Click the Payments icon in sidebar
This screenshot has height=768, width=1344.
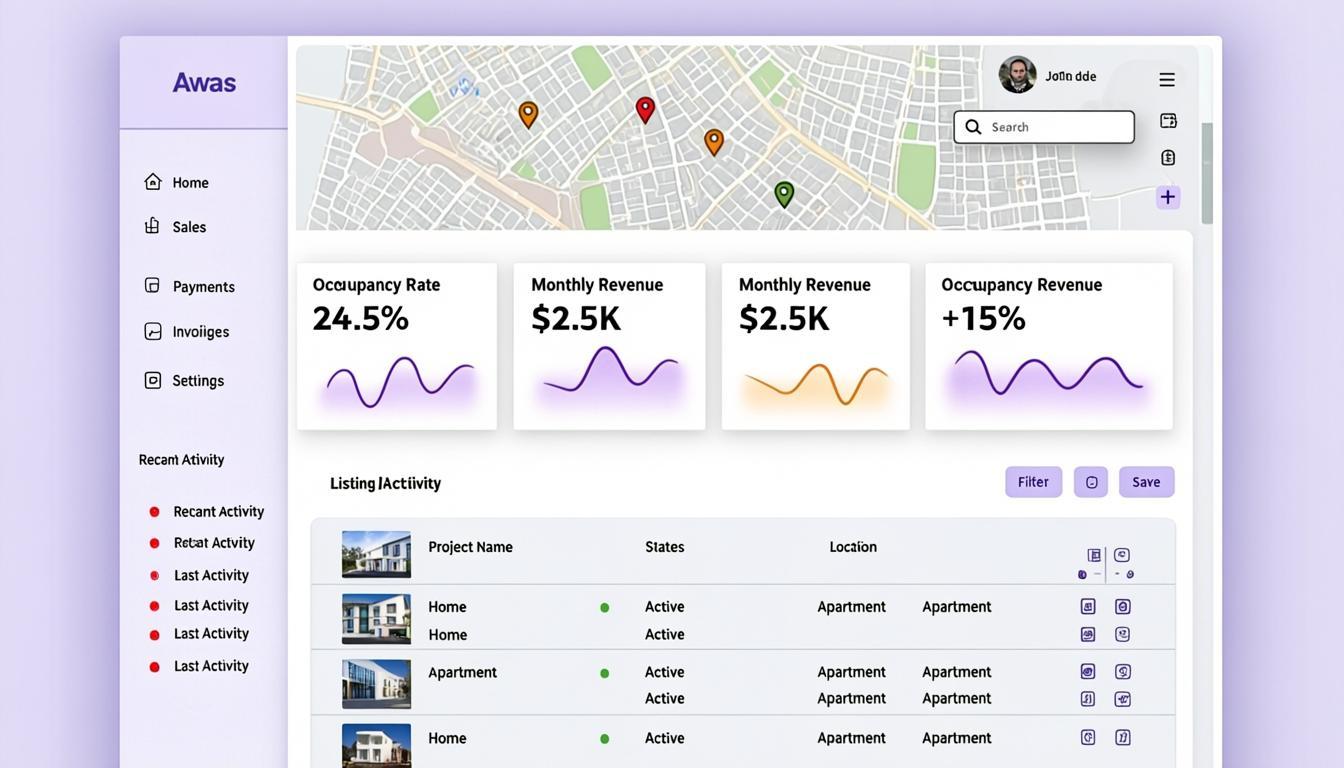(x=152, y=286)
